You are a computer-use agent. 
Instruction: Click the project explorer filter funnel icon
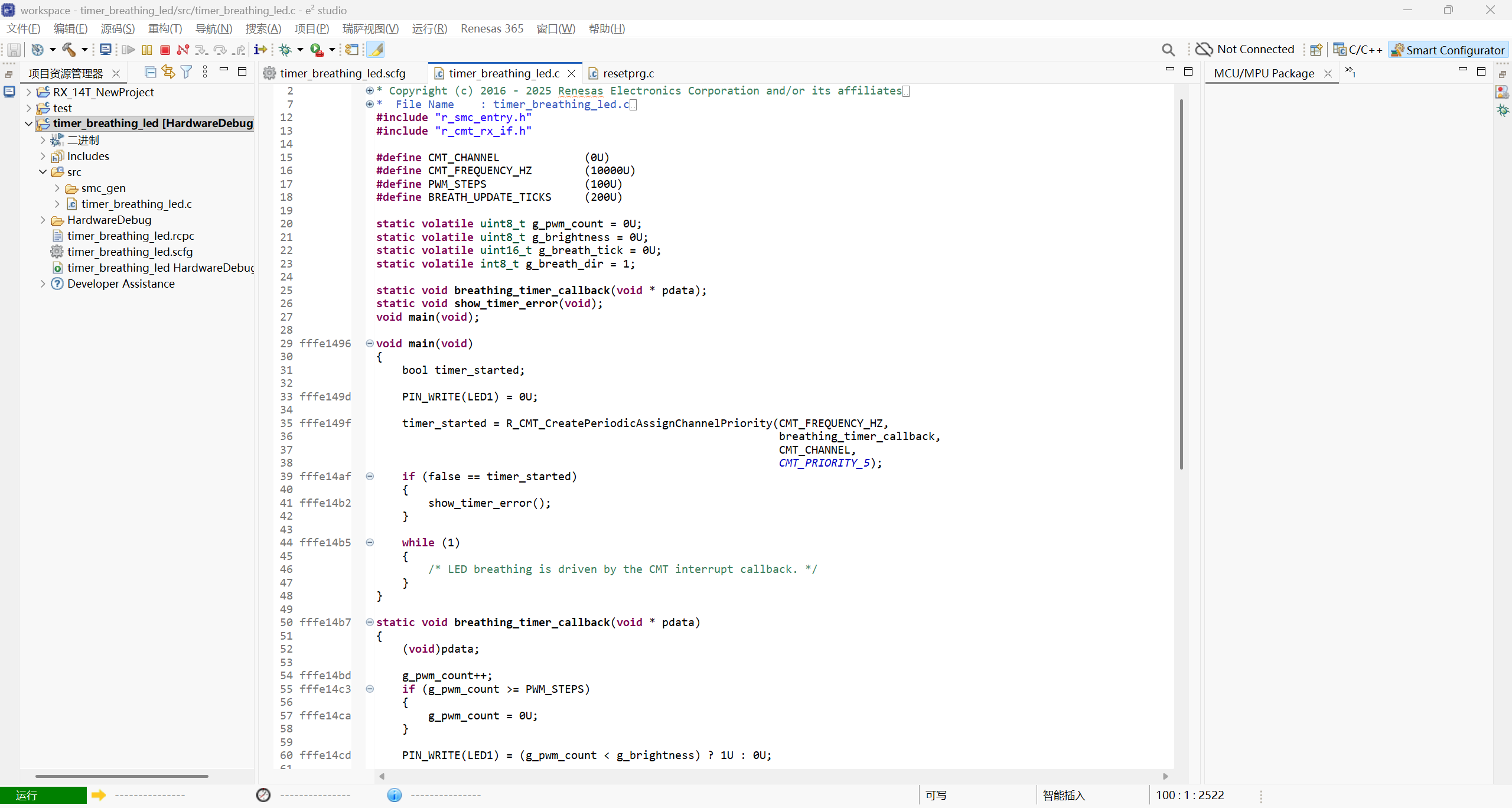(187, 72)
